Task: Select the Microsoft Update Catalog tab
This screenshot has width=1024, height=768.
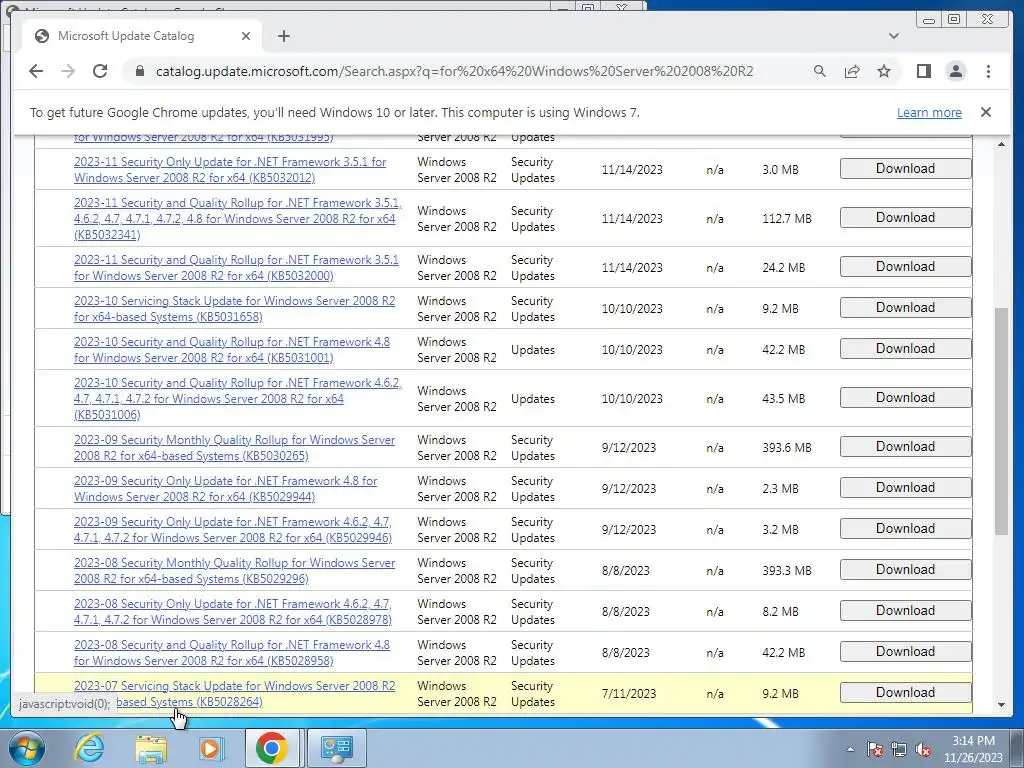Action: point(142,36)
